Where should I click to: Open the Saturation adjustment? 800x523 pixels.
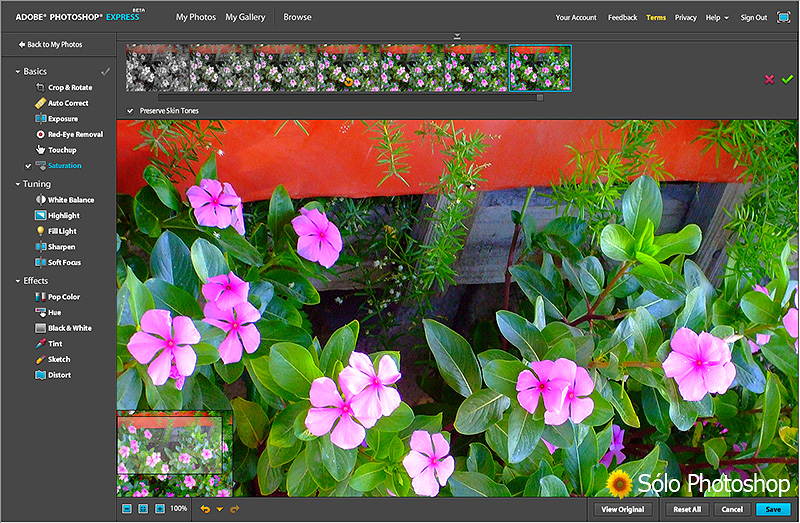pyautogui.click(x=58, y=165)
